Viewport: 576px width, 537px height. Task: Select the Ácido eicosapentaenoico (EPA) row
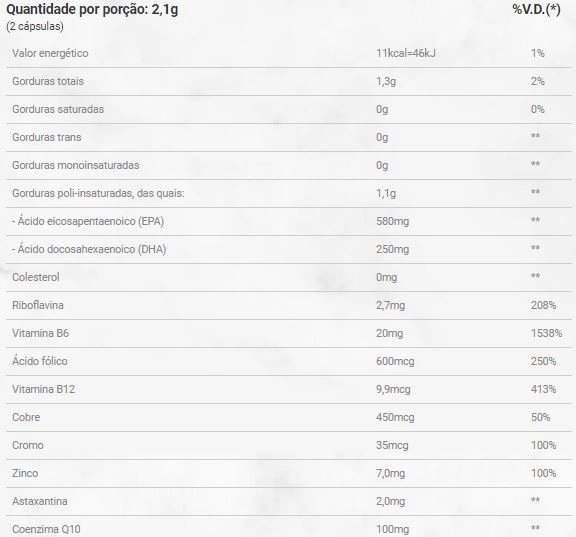289,221
